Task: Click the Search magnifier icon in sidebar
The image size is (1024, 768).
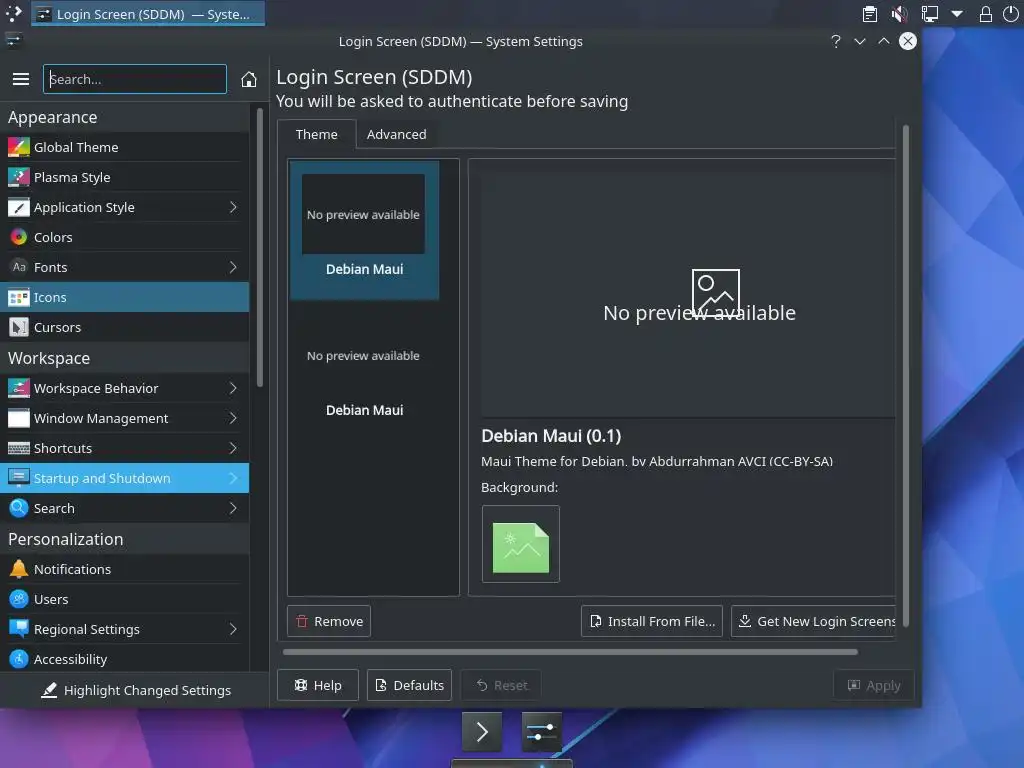Action: click(x=19, y=508)
